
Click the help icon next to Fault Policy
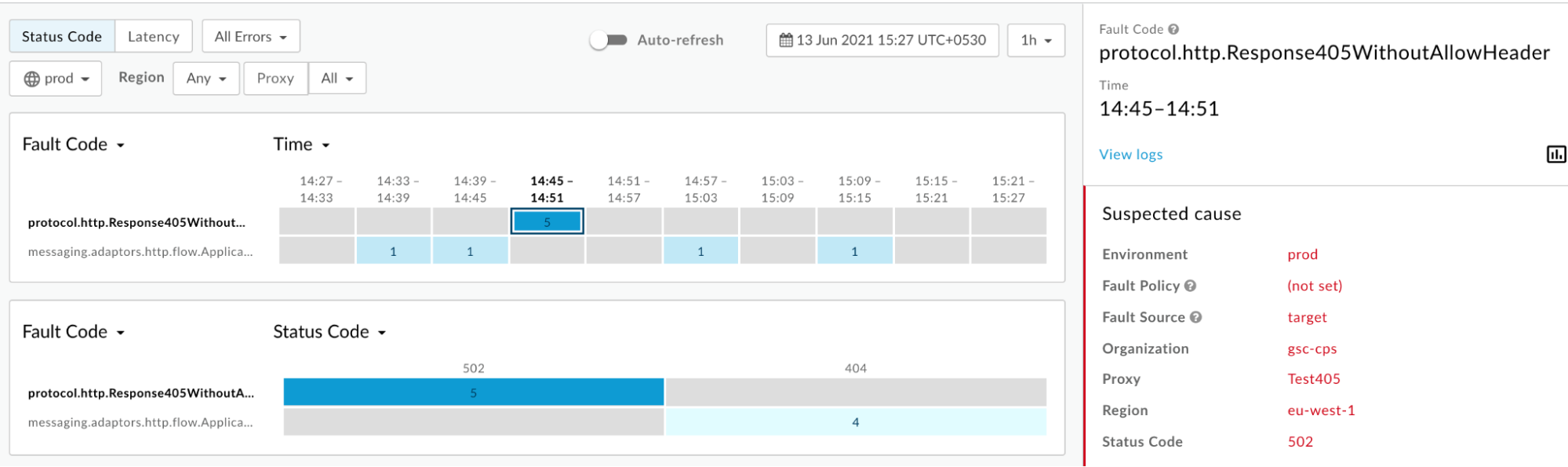[x=1190, y=286]
